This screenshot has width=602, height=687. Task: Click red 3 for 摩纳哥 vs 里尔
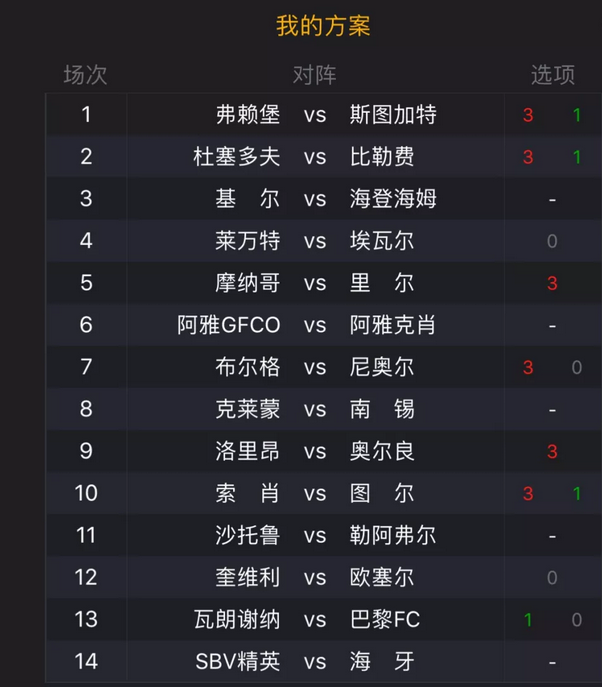point(552,283)
